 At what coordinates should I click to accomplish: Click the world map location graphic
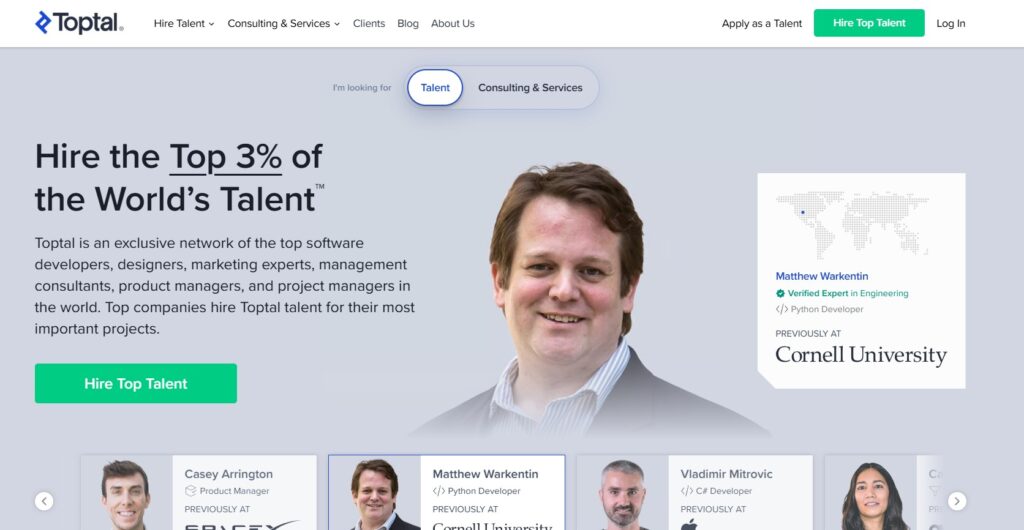point(852,224)
